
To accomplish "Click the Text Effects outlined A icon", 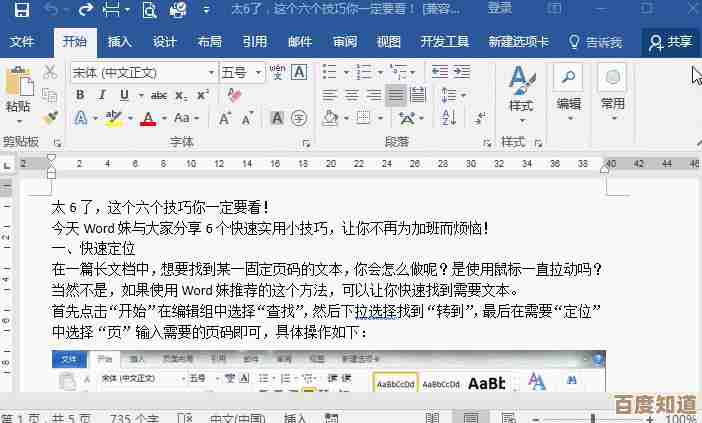I will tap(81, 118).
